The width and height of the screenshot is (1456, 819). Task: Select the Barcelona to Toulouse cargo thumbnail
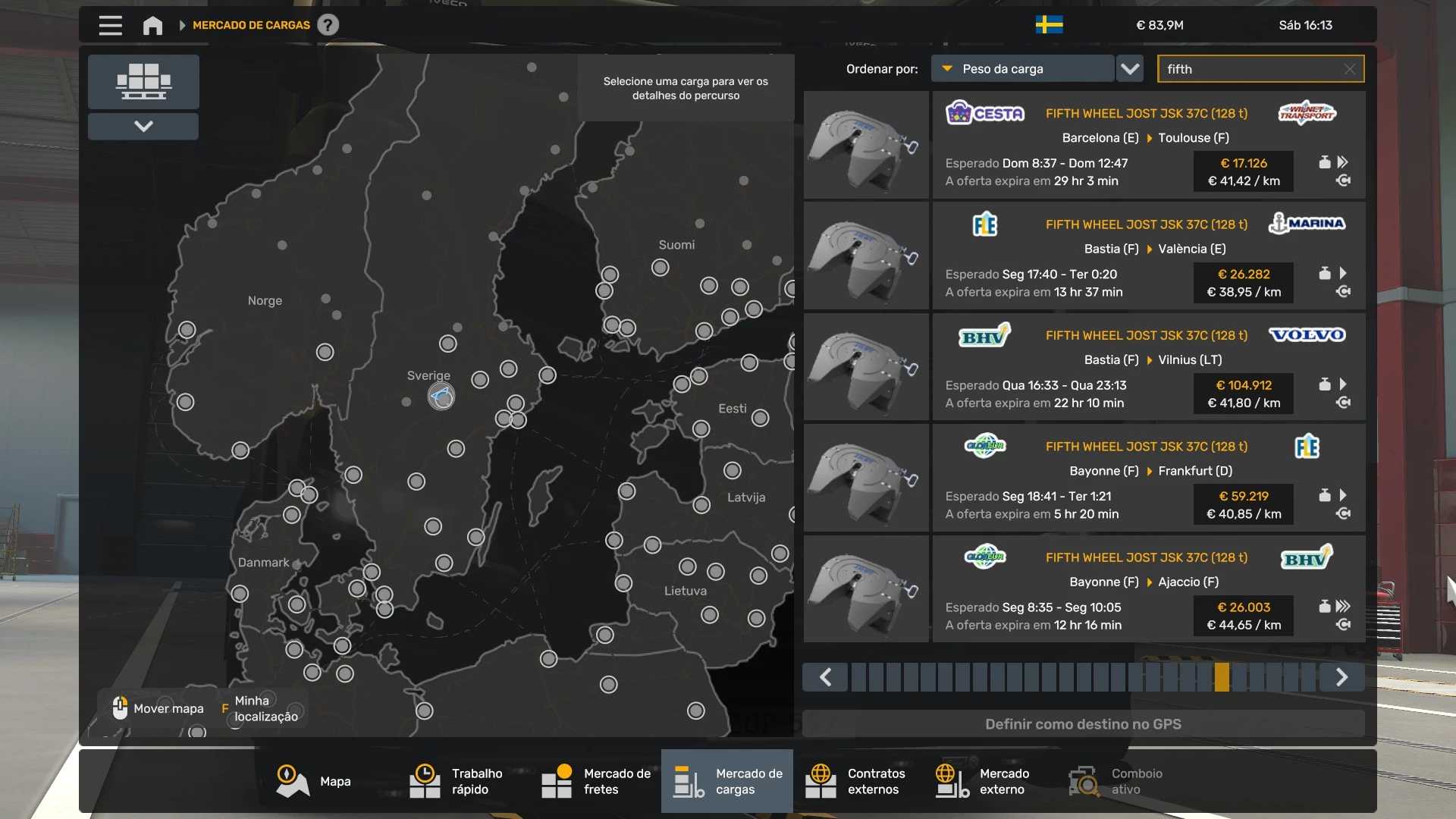pyautogui.click(x=866, y=145)
